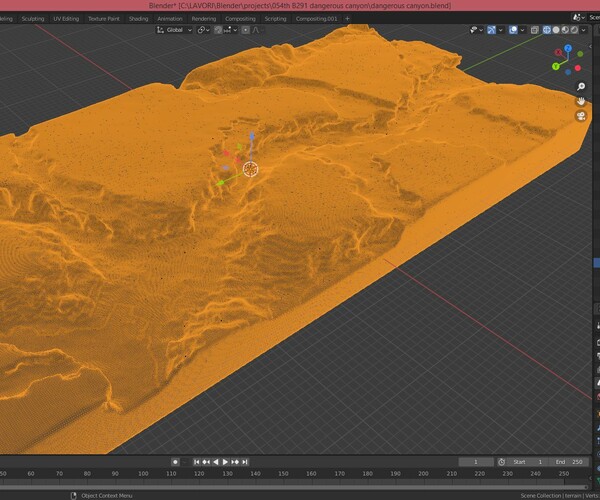Screen dimensions: 600x500
Task: Click the pan view hand icon
Action: (581, 101)
